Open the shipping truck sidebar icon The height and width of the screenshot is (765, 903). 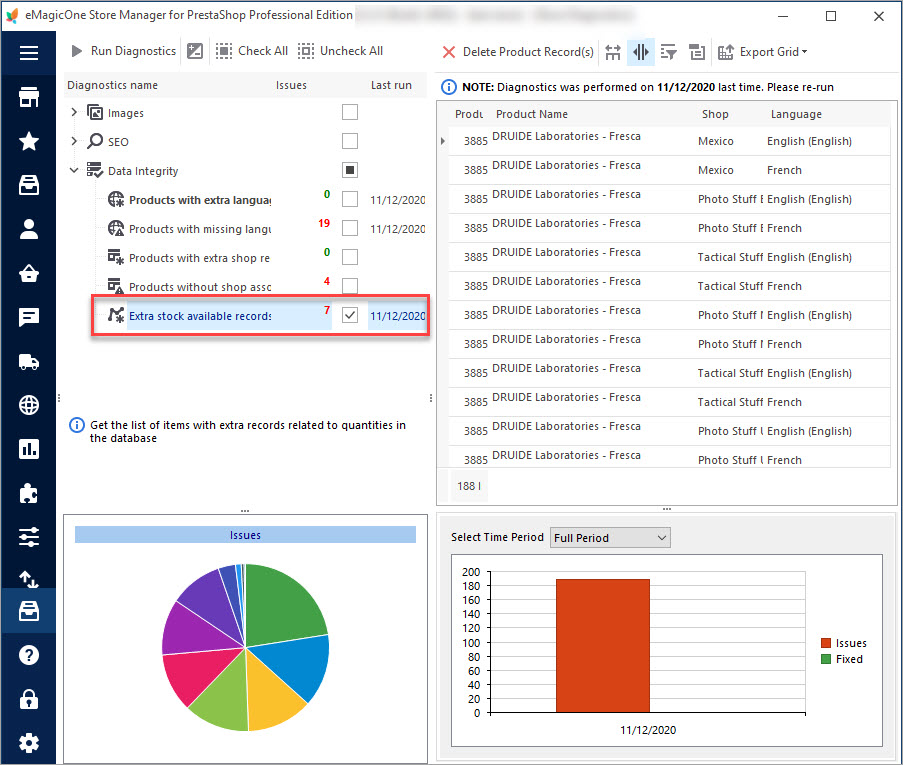[x=29, y=362]
